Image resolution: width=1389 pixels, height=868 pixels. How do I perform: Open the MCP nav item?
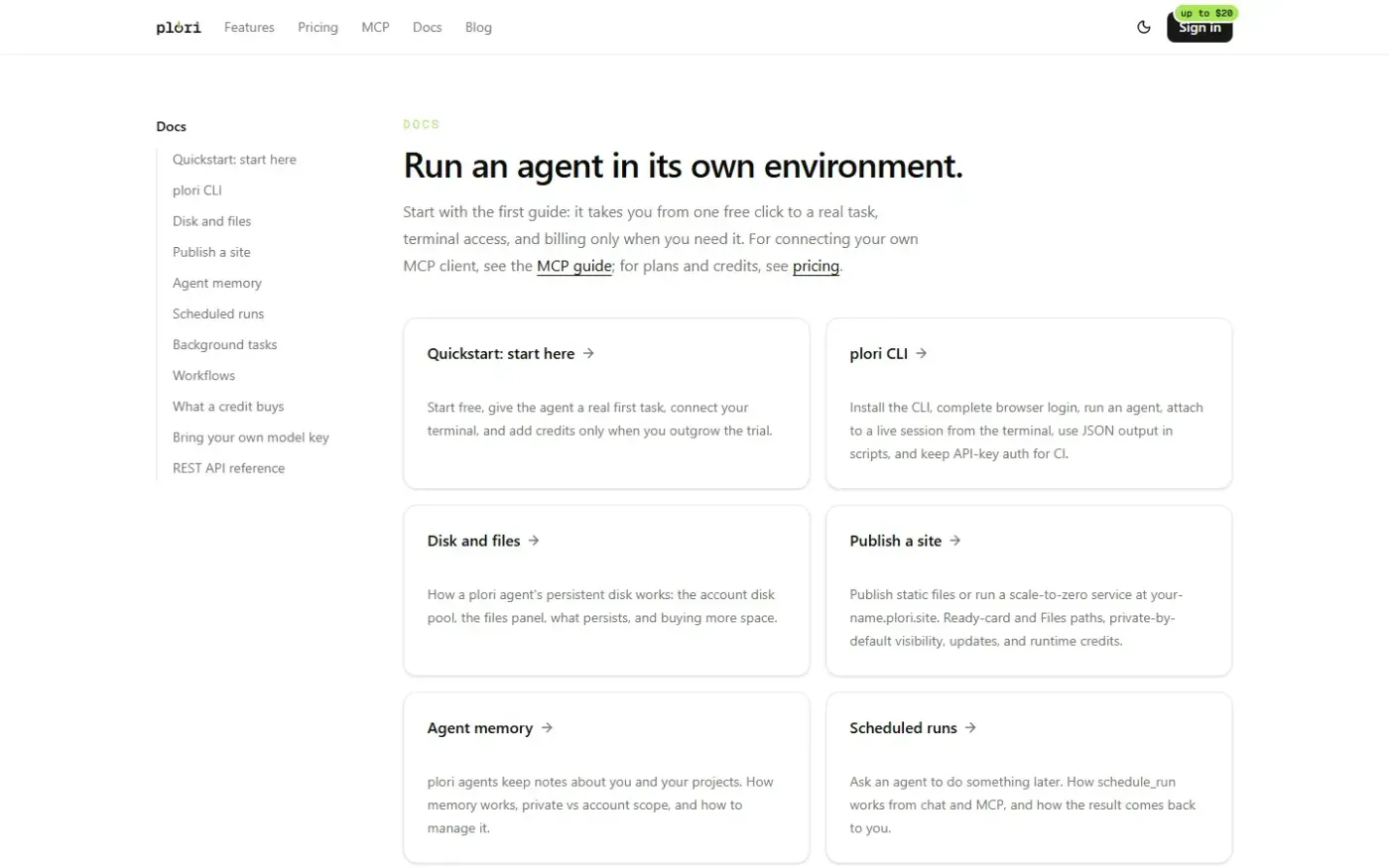(x=375, y=28)
